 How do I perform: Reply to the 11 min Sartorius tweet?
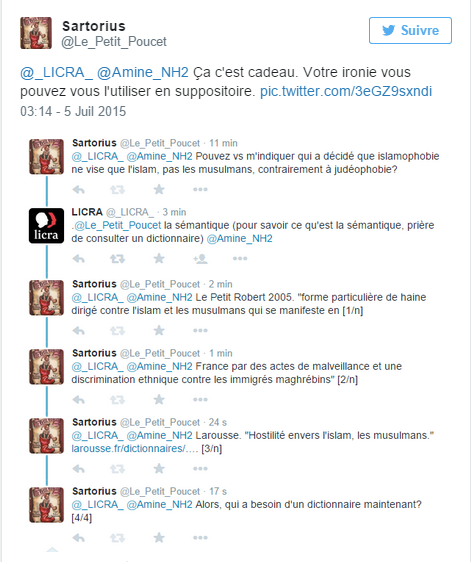point(78,189)
